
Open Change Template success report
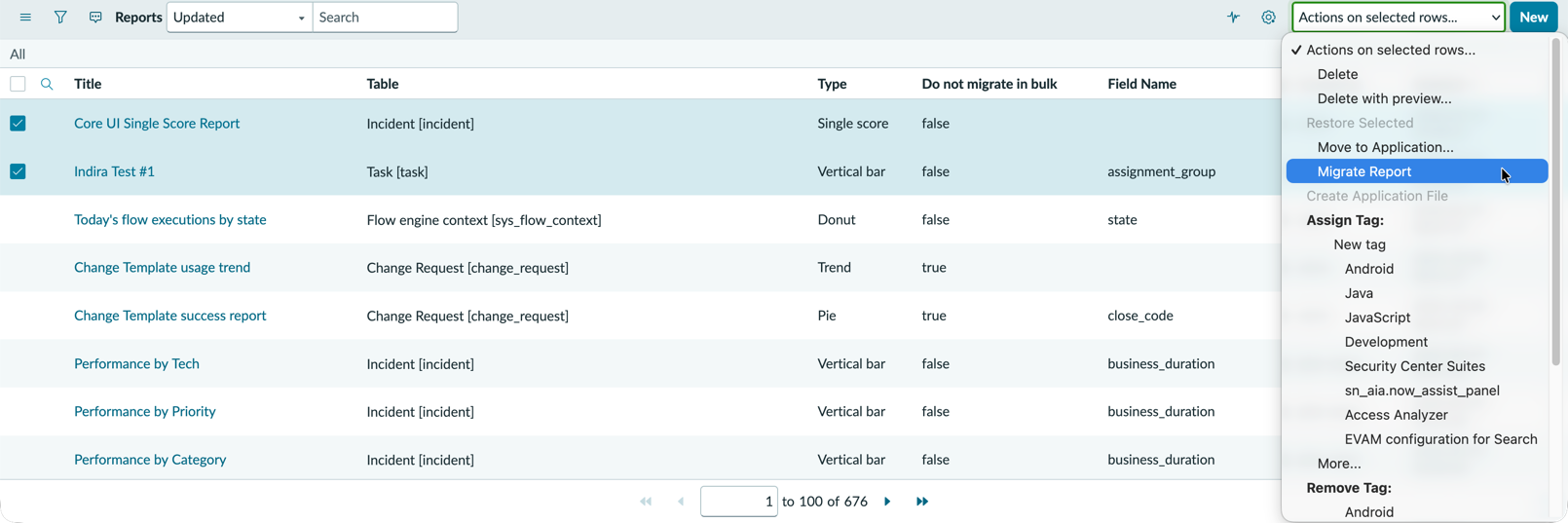169,316
